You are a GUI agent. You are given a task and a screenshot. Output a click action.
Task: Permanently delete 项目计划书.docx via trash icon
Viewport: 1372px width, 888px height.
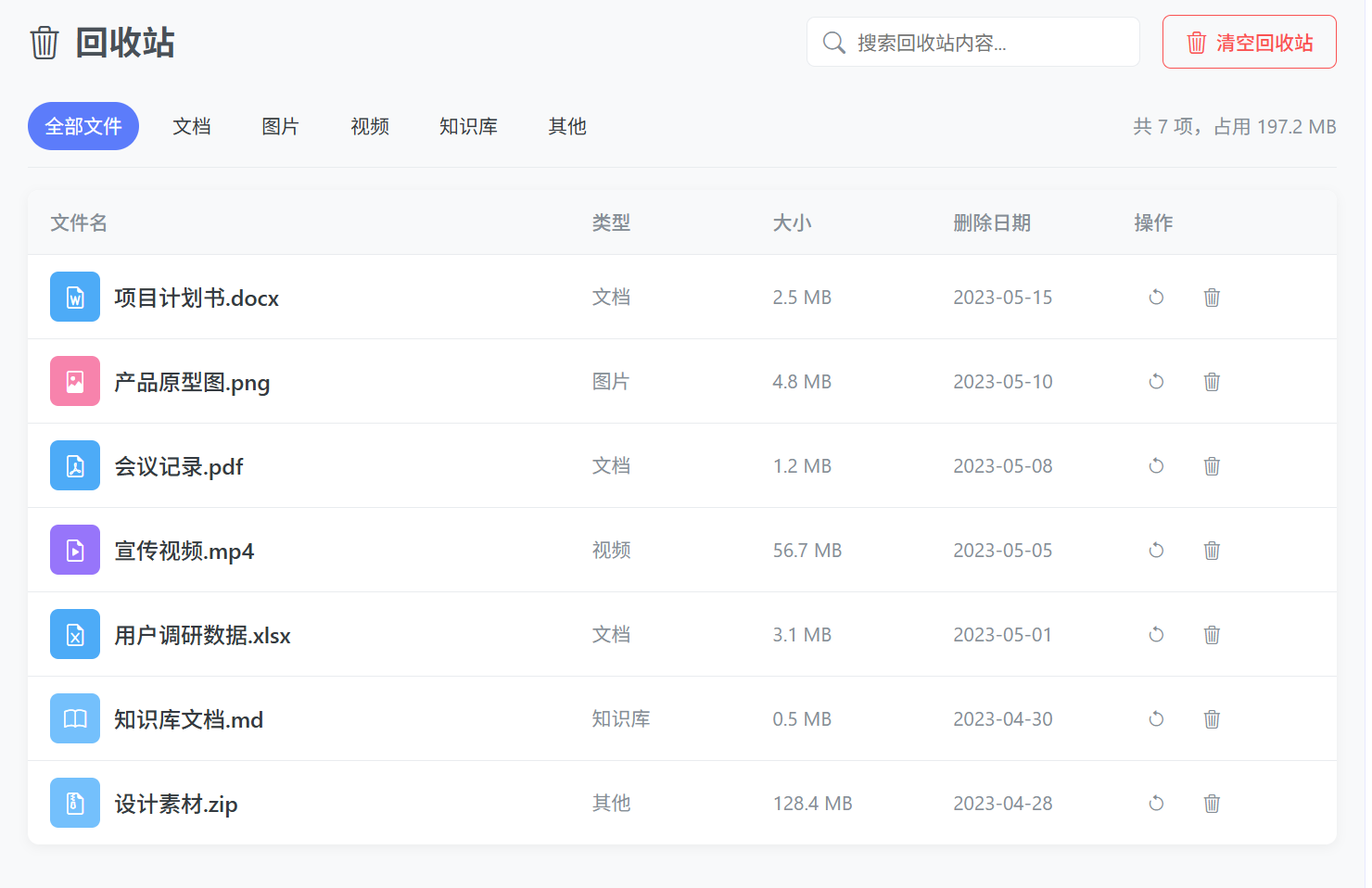1212,298
